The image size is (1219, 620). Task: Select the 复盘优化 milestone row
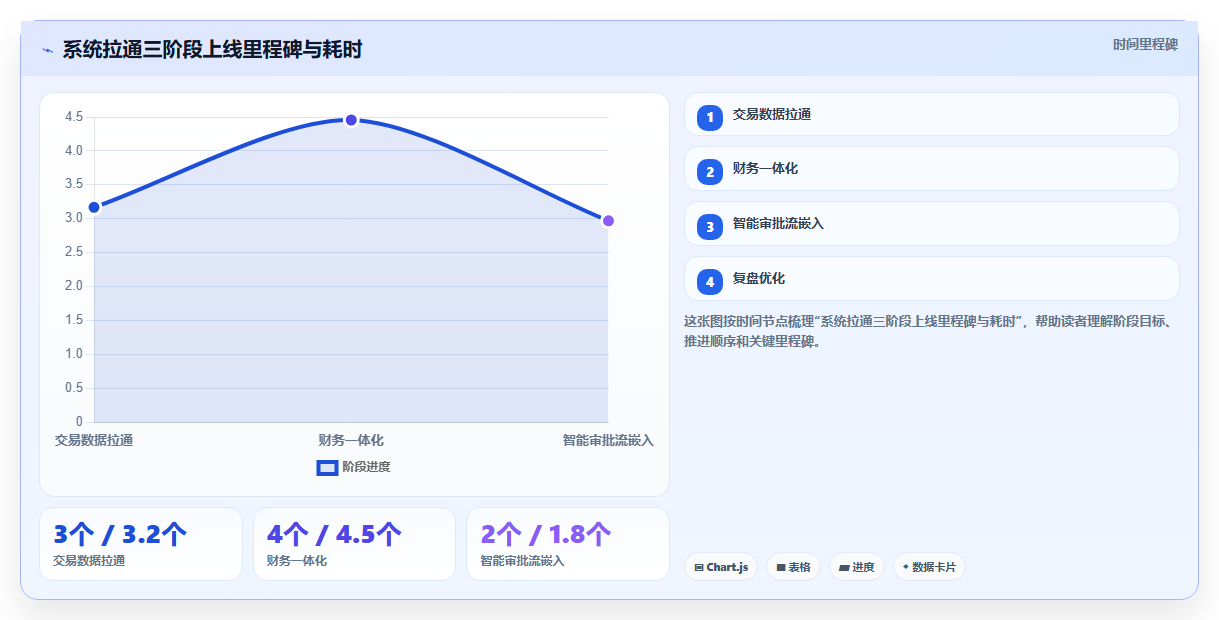932,278
